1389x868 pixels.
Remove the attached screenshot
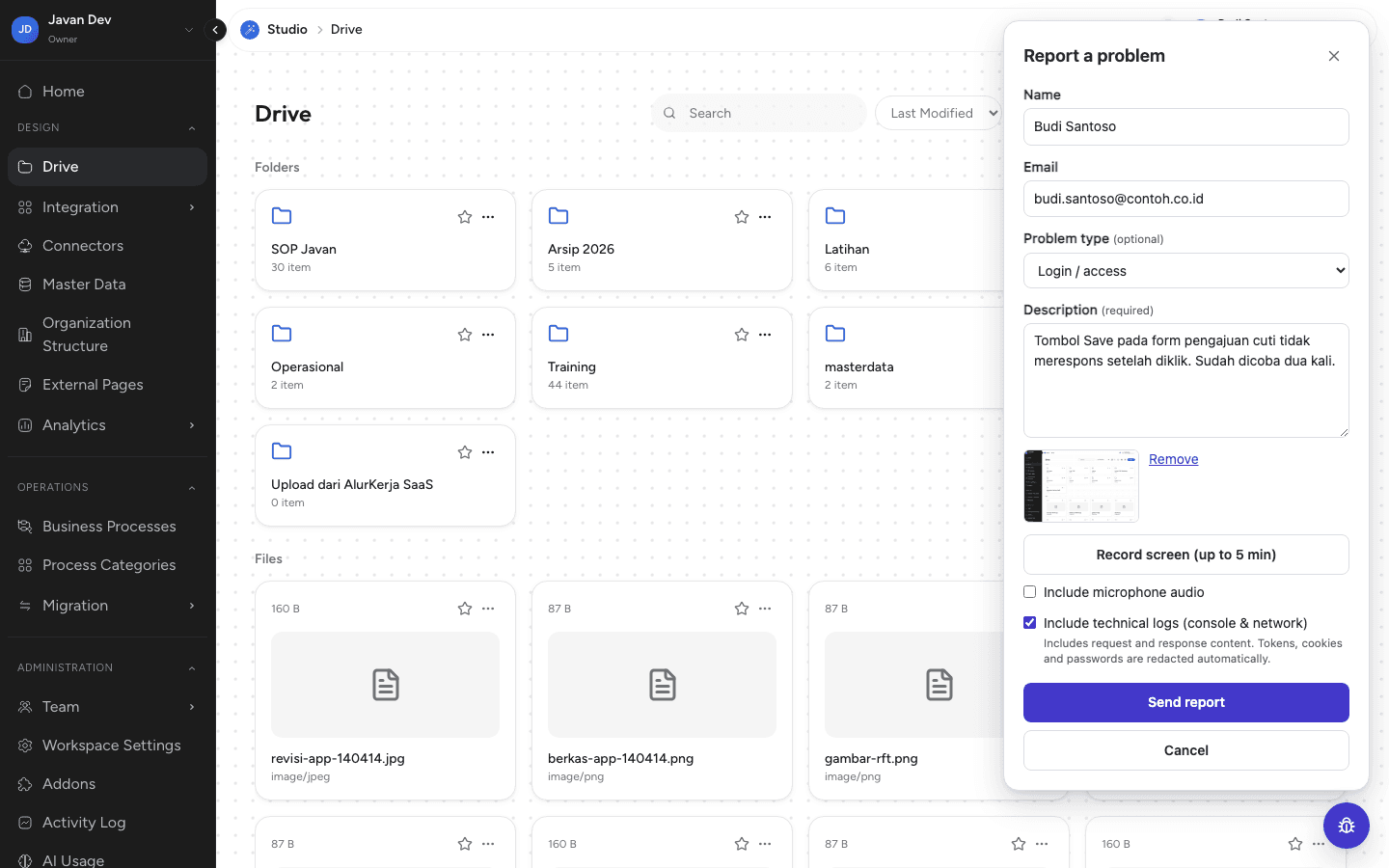point(1173,459)
